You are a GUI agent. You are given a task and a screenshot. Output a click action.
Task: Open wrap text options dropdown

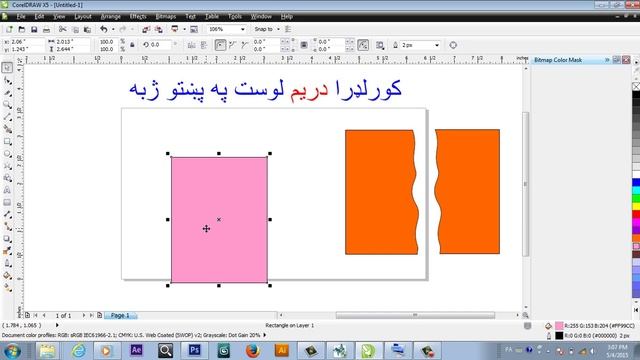coord(380,45)
